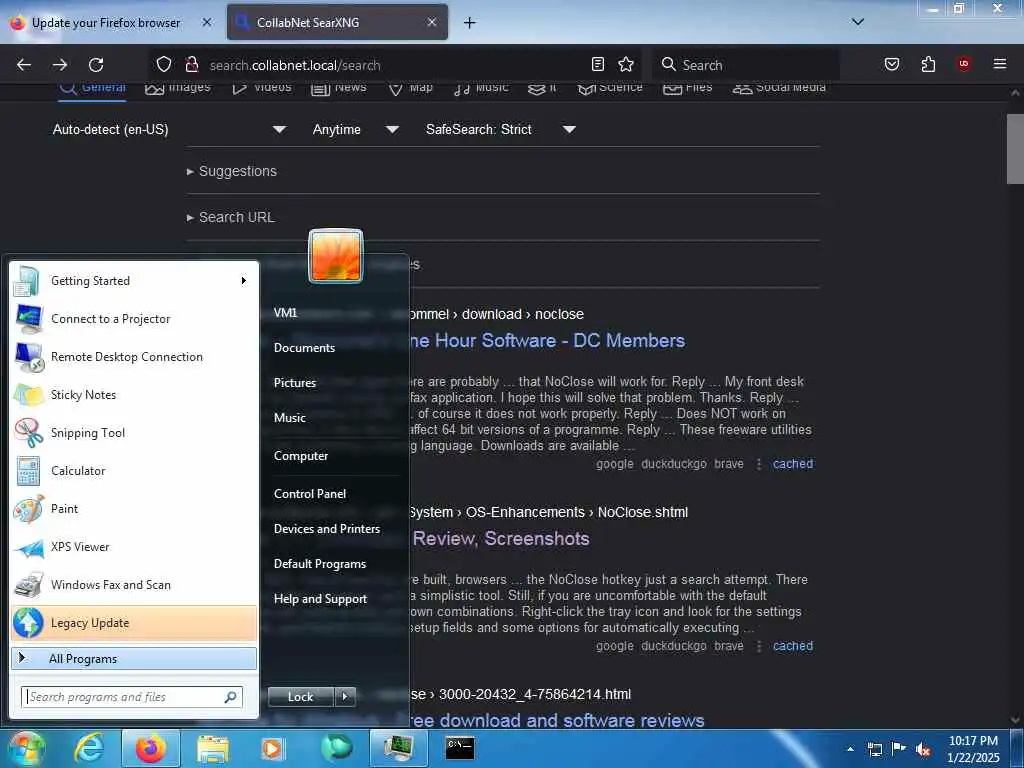Open Internet Explorer from taskbar

pos(88,748)
